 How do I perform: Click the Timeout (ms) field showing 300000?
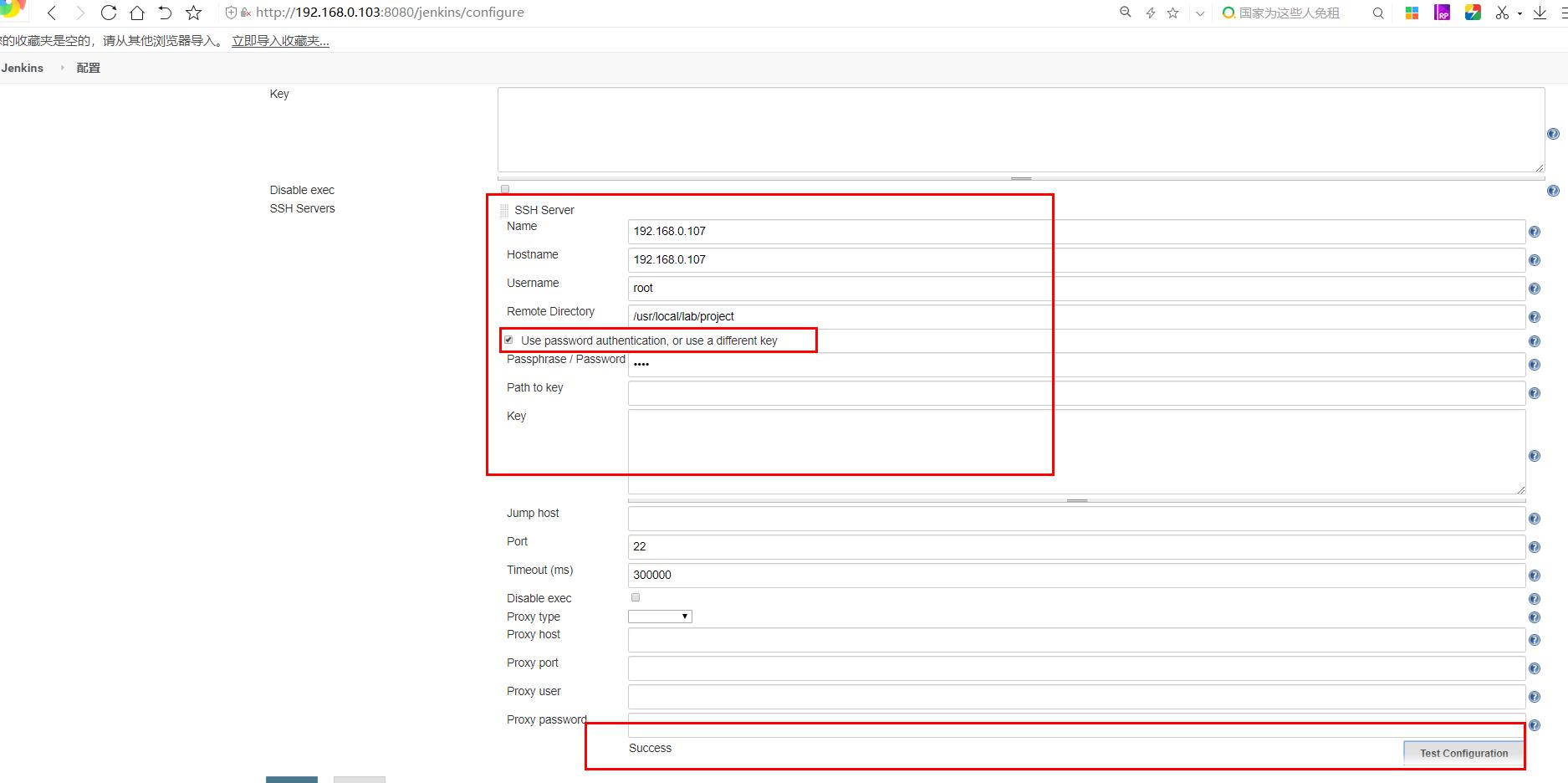1076,576
